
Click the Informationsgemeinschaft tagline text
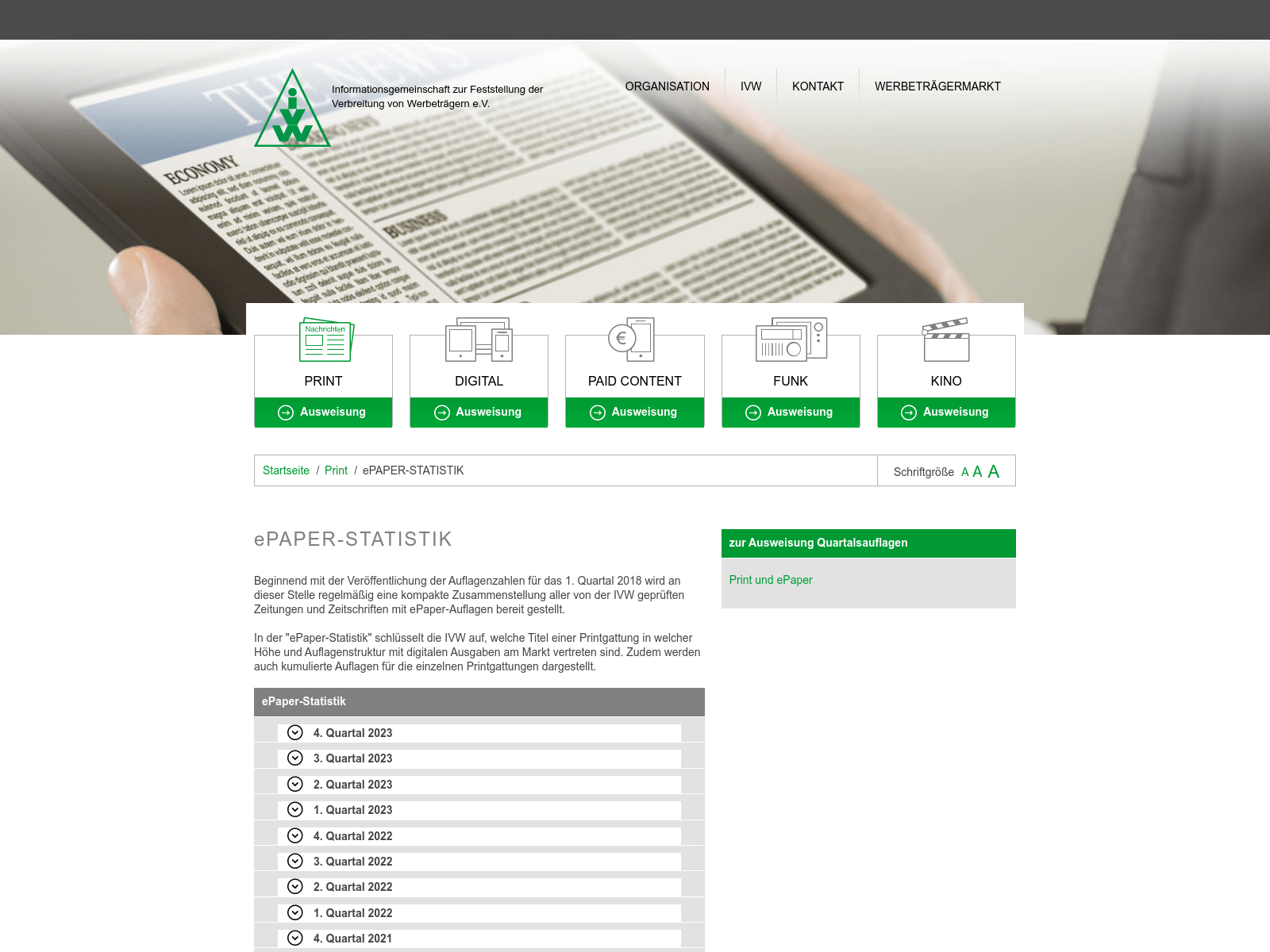(x=437, y=97)
